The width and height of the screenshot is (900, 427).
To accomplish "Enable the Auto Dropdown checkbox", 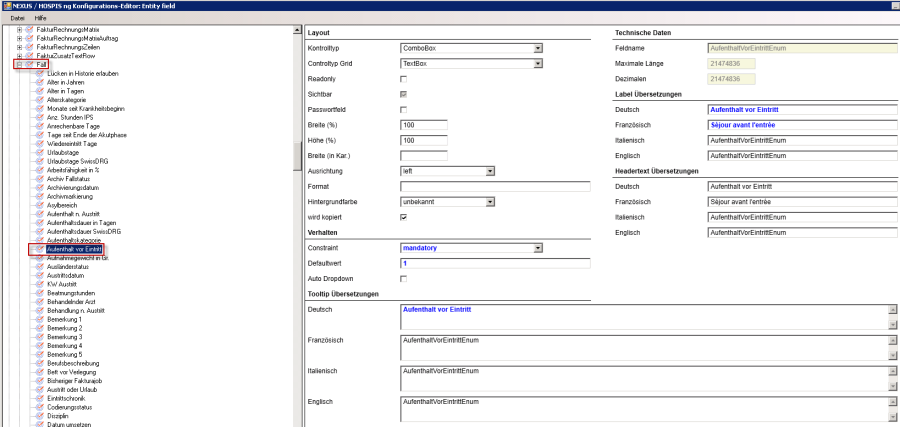I will [x=404, y=278].
